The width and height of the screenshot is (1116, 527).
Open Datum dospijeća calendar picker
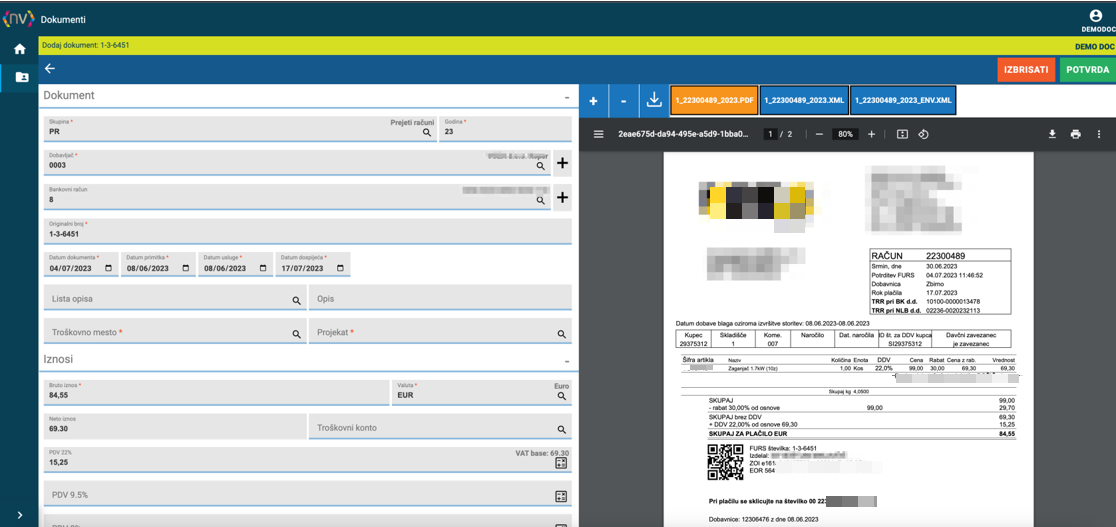(x=340, y=268)
